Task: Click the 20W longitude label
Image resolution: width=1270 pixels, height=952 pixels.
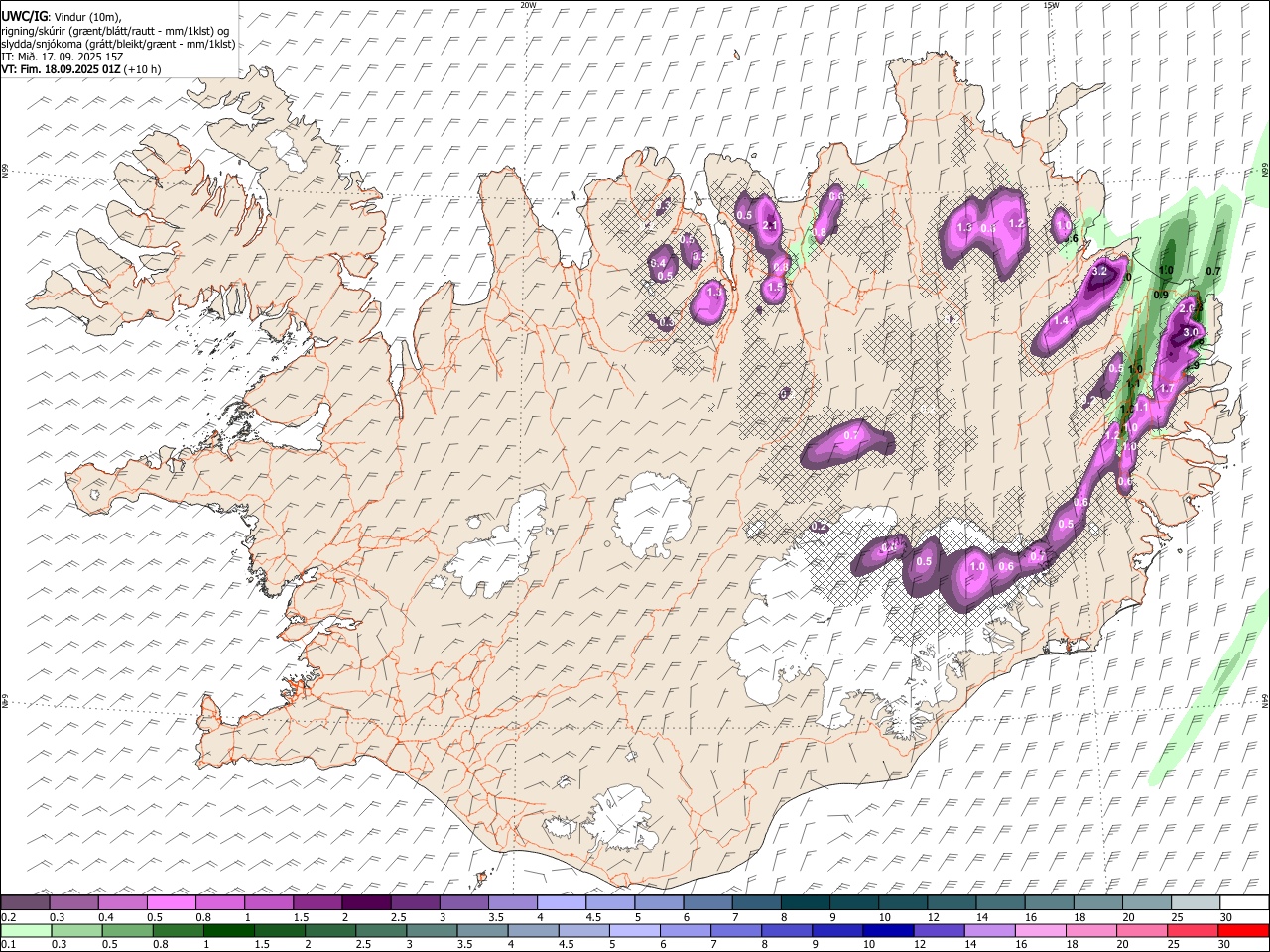Action: [x=528, y=5]
